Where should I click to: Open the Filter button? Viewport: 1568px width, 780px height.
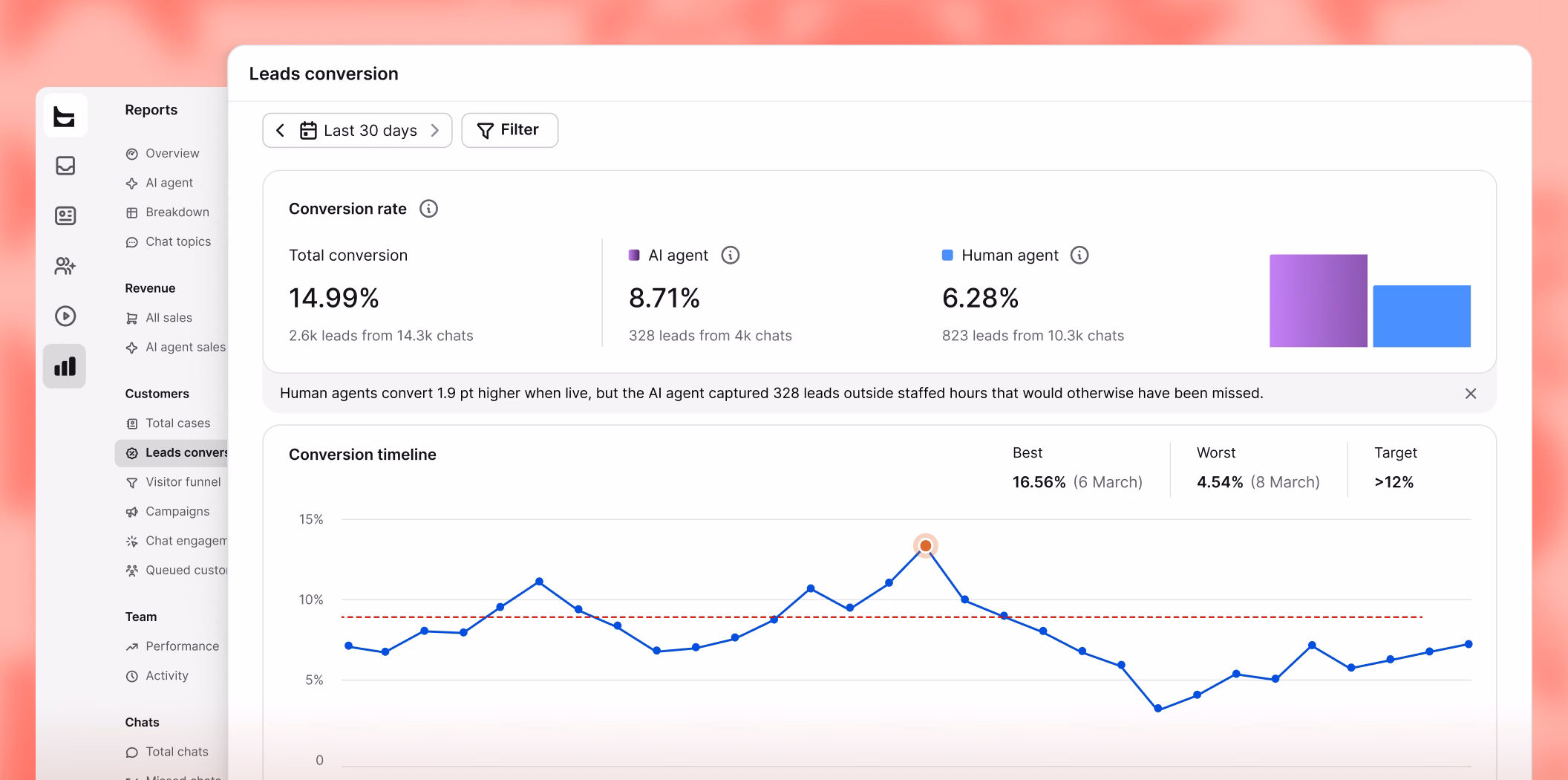click(509, 130)
